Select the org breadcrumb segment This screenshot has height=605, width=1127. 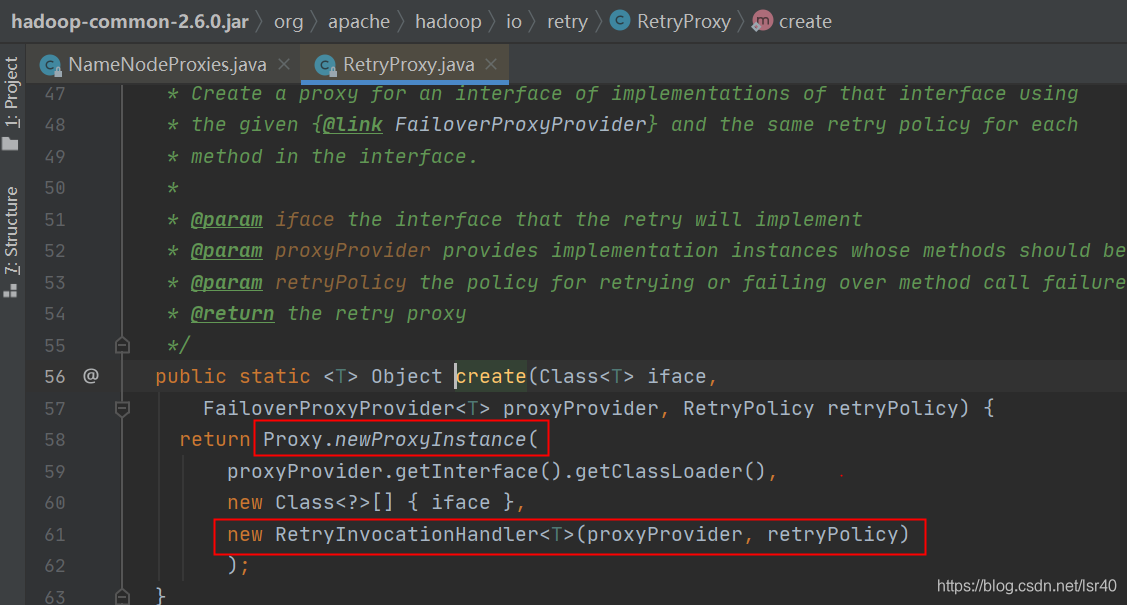click(x=288, y=22)
